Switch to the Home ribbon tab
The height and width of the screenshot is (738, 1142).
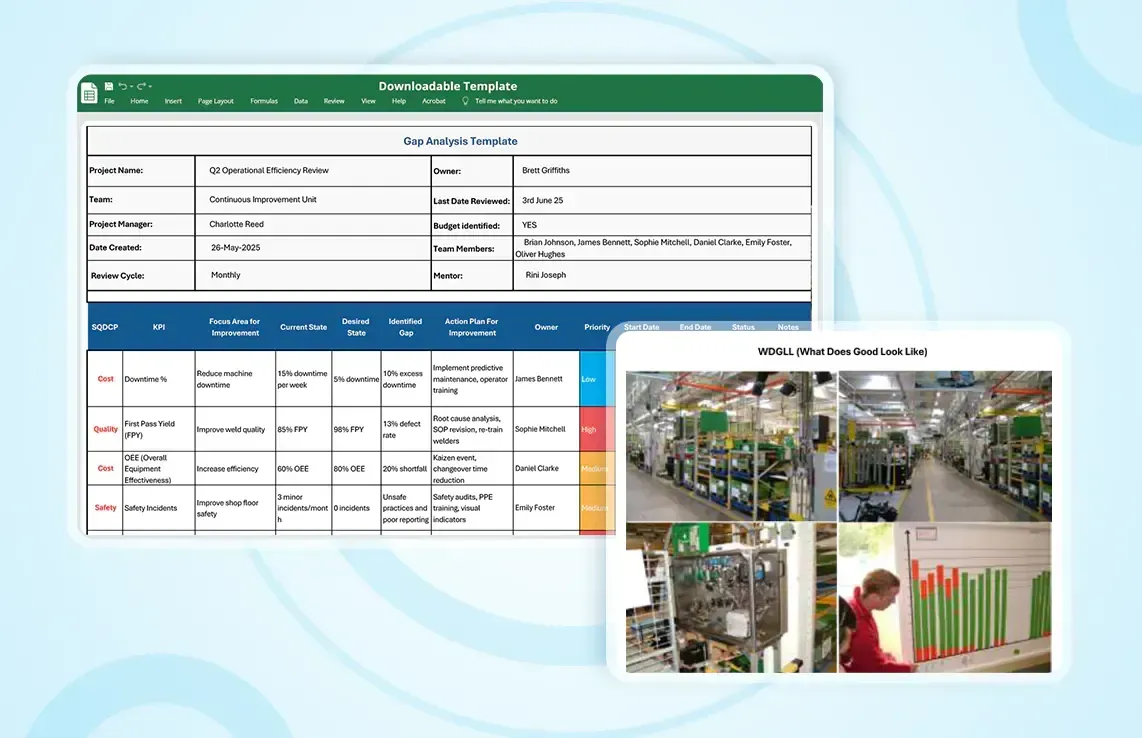pos(139,101)
